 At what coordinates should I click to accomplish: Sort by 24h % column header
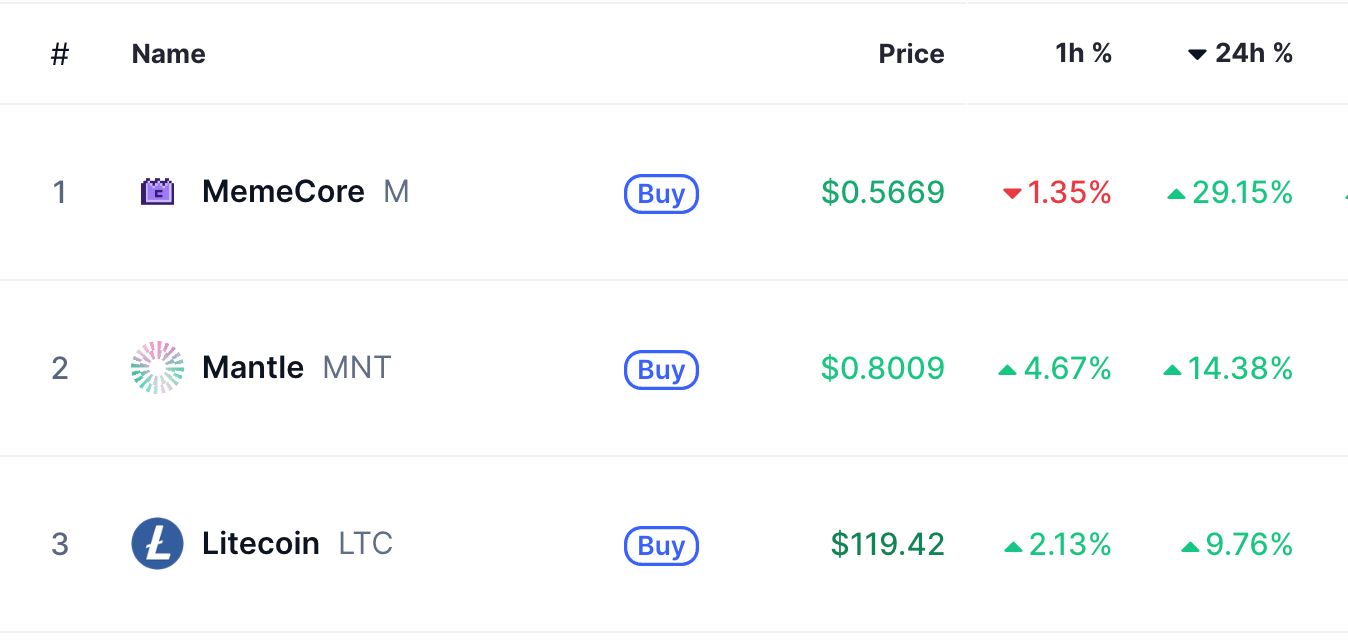(x=1240, y=54)
